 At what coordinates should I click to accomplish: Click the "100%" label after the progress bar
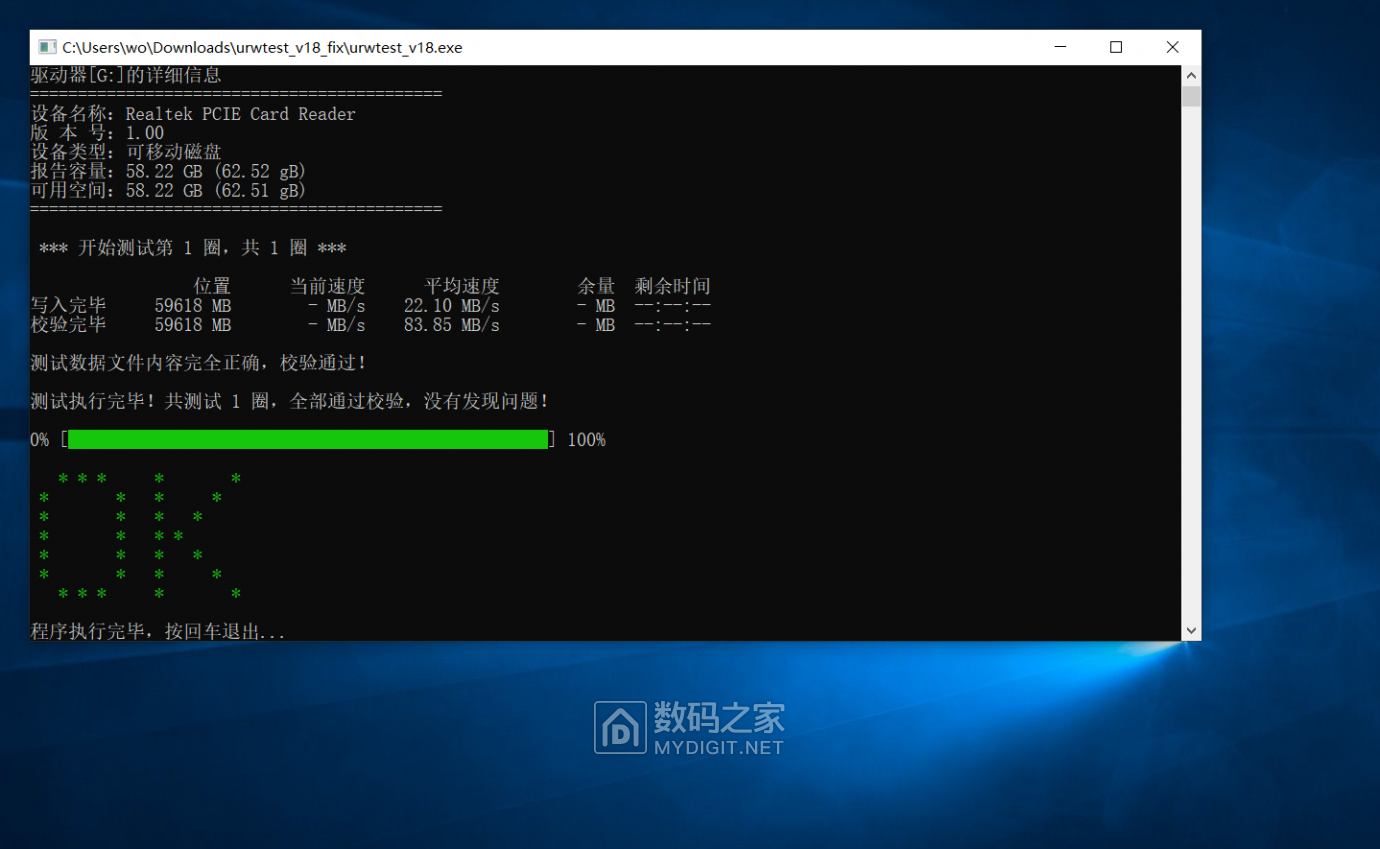586,440
